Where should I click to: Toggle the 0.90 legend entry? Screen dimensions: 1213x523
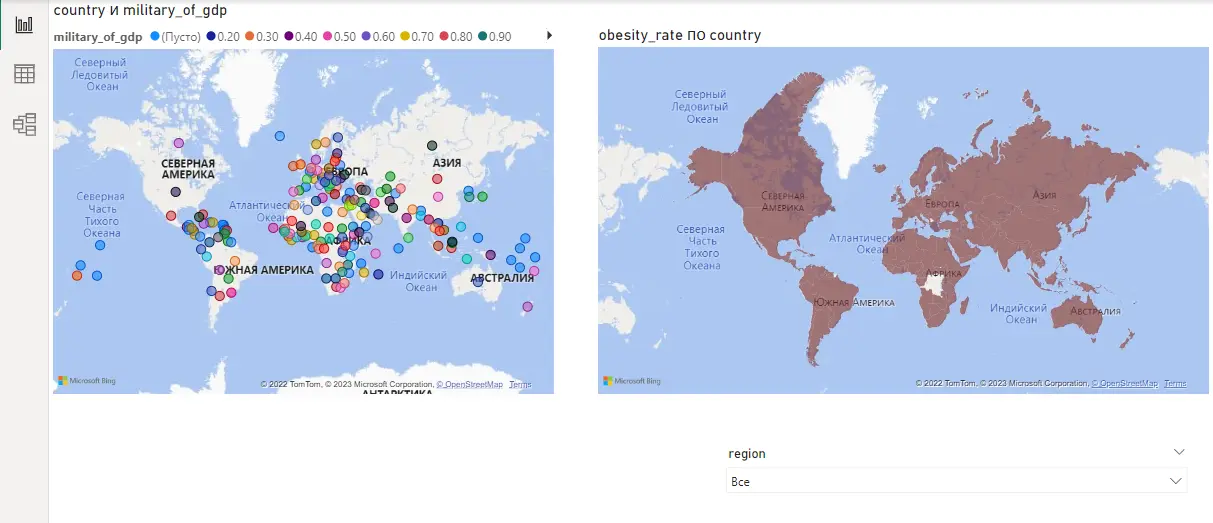493,36
